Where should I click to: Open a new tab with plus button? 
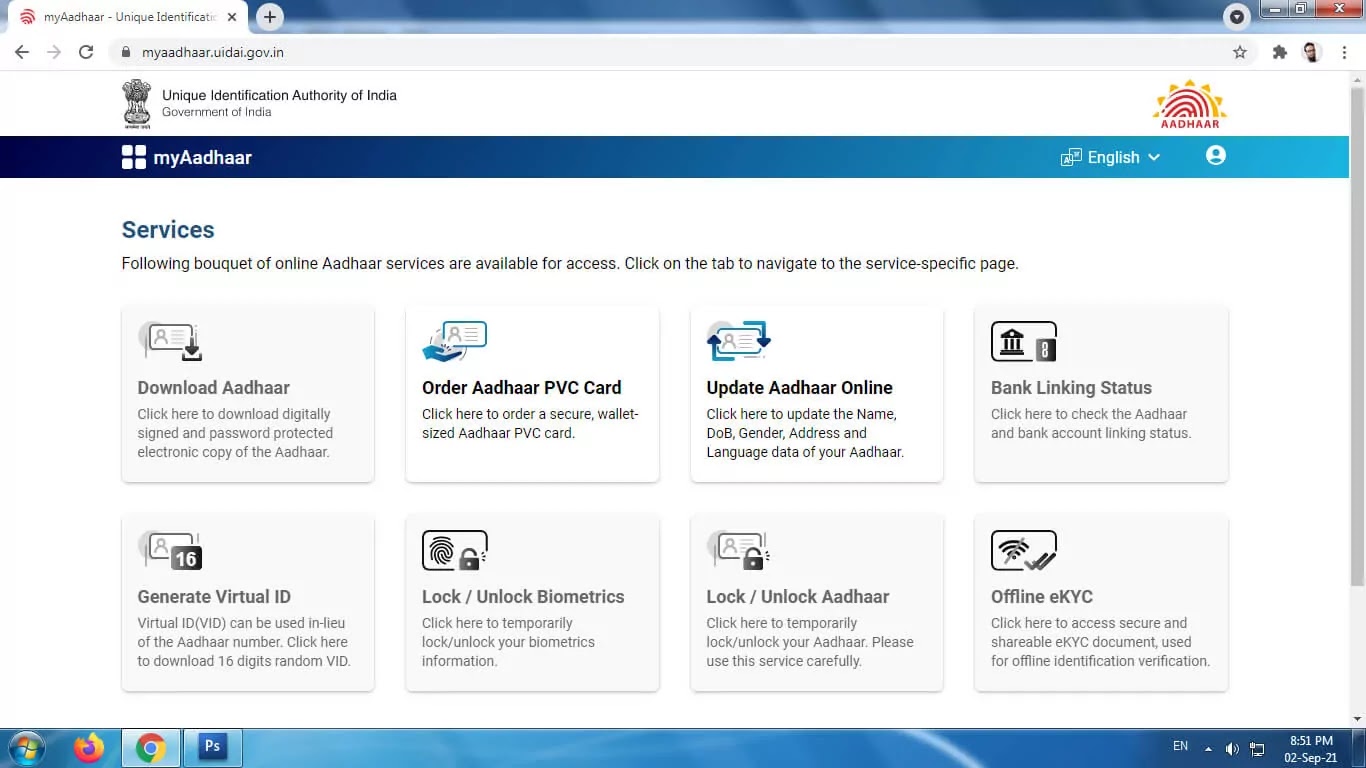click(269, 17)
